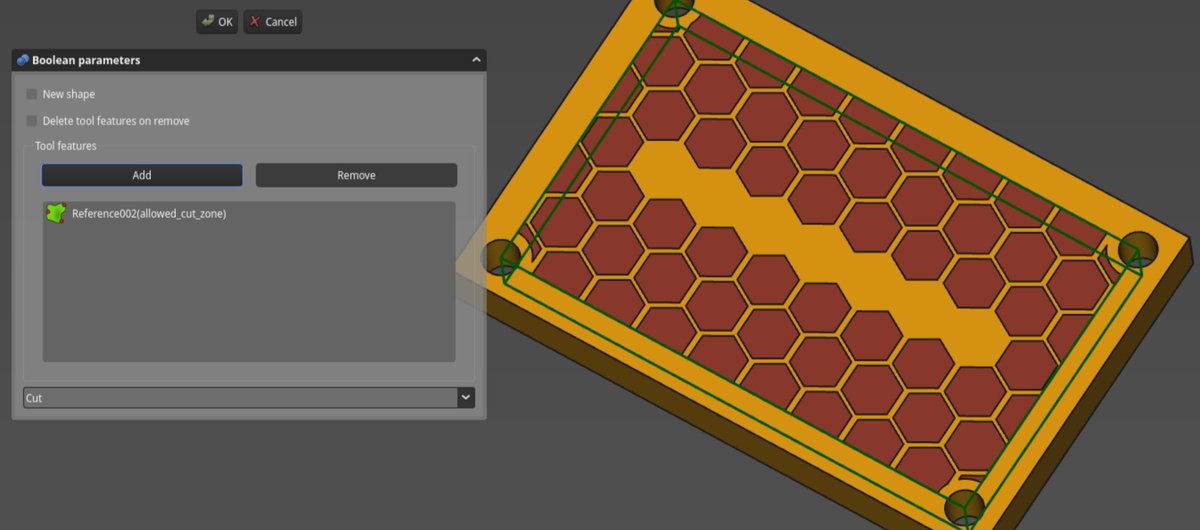Screen dimensions: 1200x530
Task: Collapse the Boolean parameters panel
Action: click(476, 60)
